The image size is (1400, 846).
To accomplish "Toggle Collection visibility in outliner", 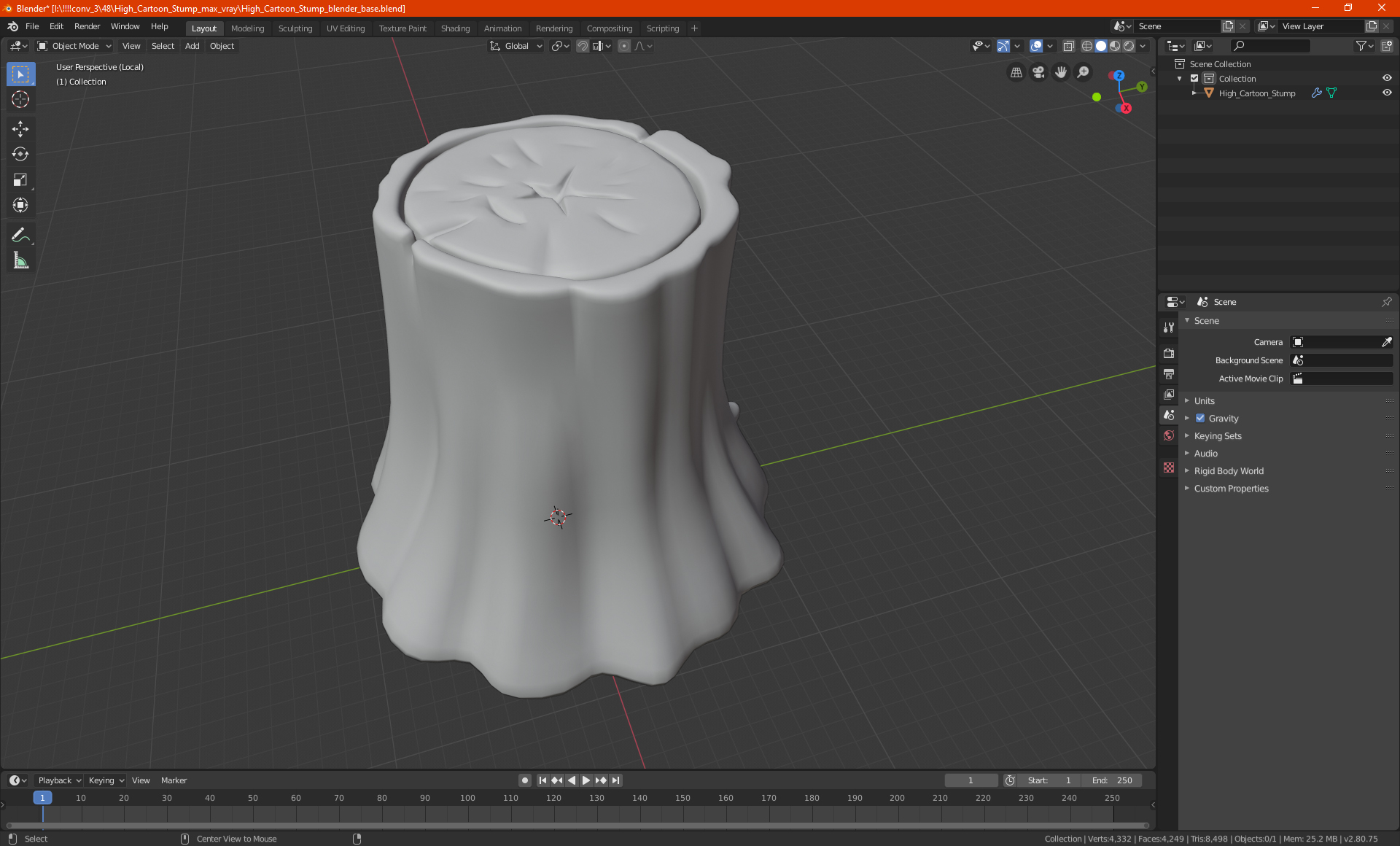I will tap(1388, 78).
